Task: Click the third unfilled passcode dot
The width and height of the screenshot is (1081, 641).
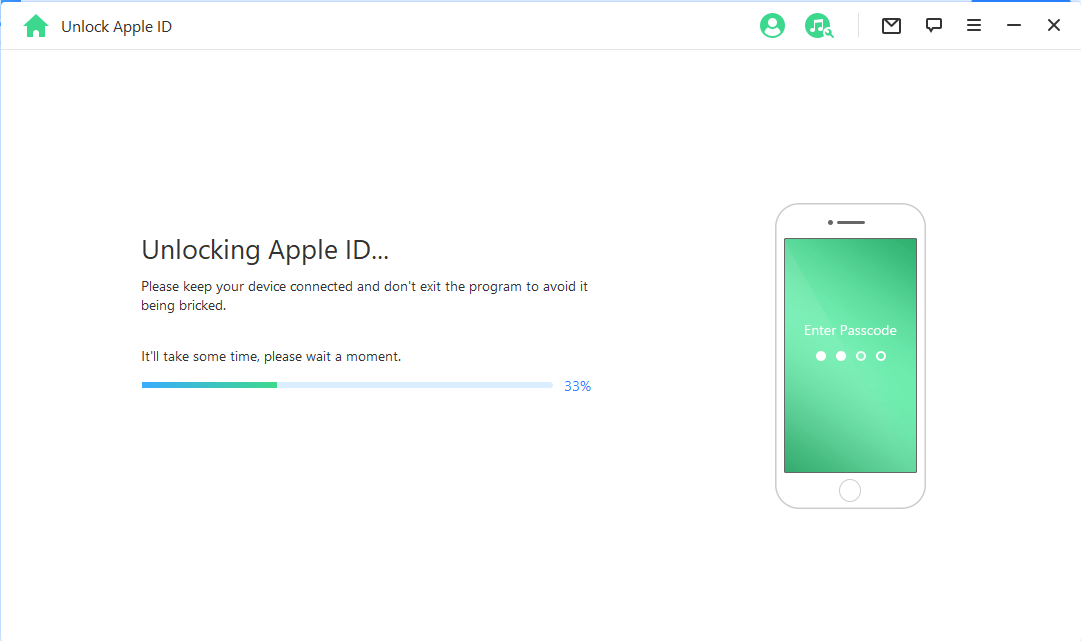Action: (x=861, y=355)
